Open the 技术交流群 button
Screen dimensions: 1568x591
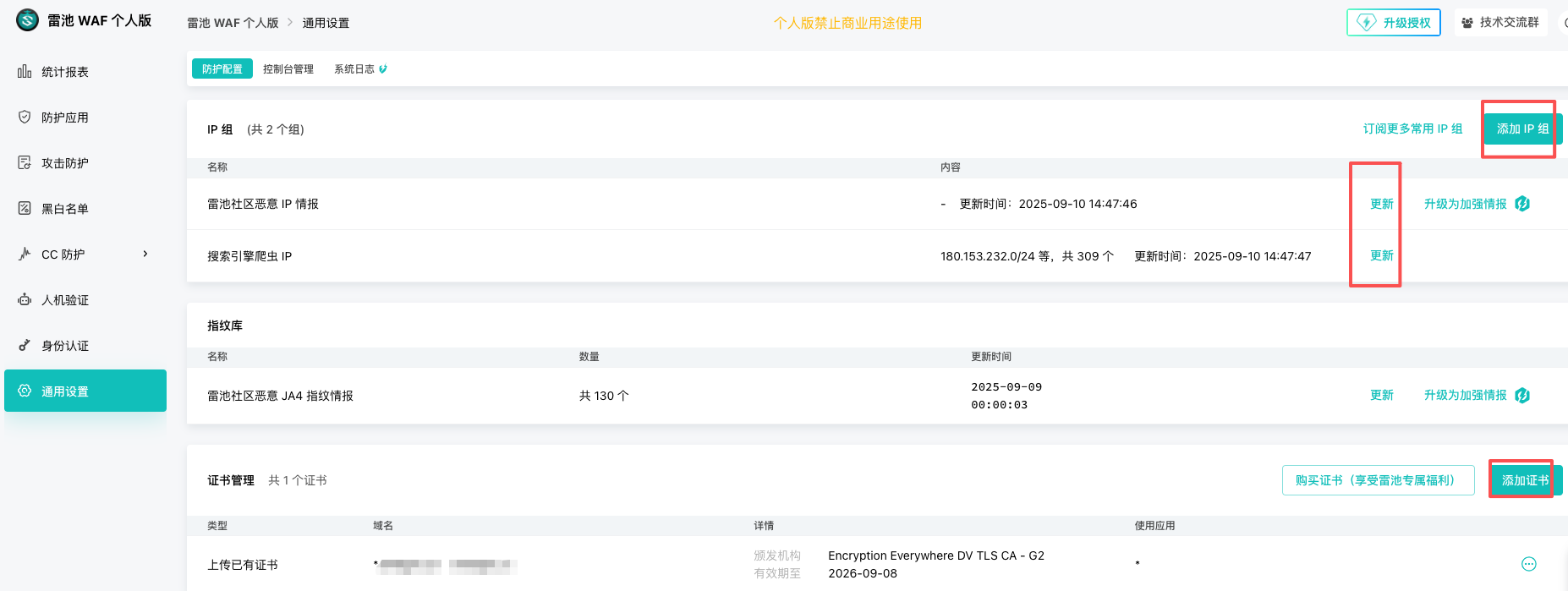[1501, 23]
